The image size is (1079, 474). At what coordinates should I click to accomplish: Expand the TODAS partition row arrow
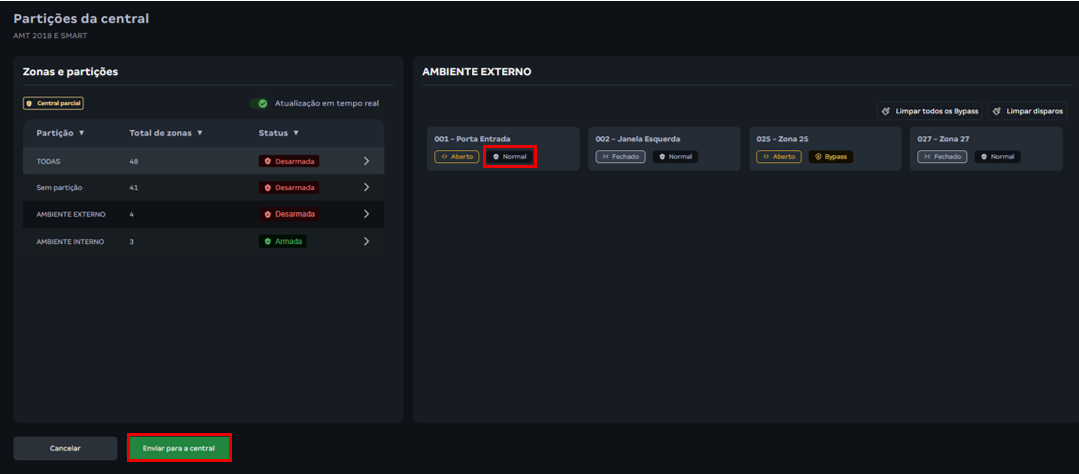coord(366,160)
